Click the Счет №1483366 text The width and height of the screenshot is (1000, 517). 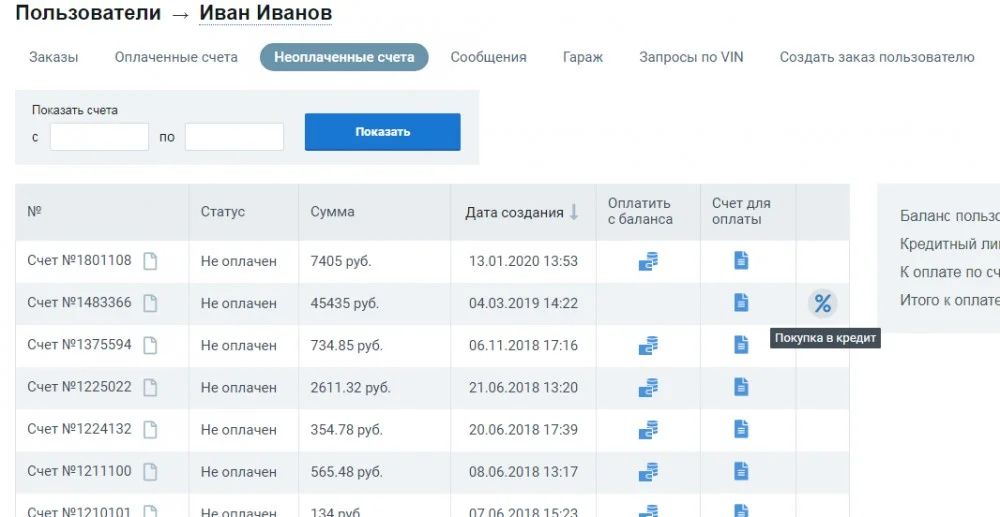pos(79,302)
